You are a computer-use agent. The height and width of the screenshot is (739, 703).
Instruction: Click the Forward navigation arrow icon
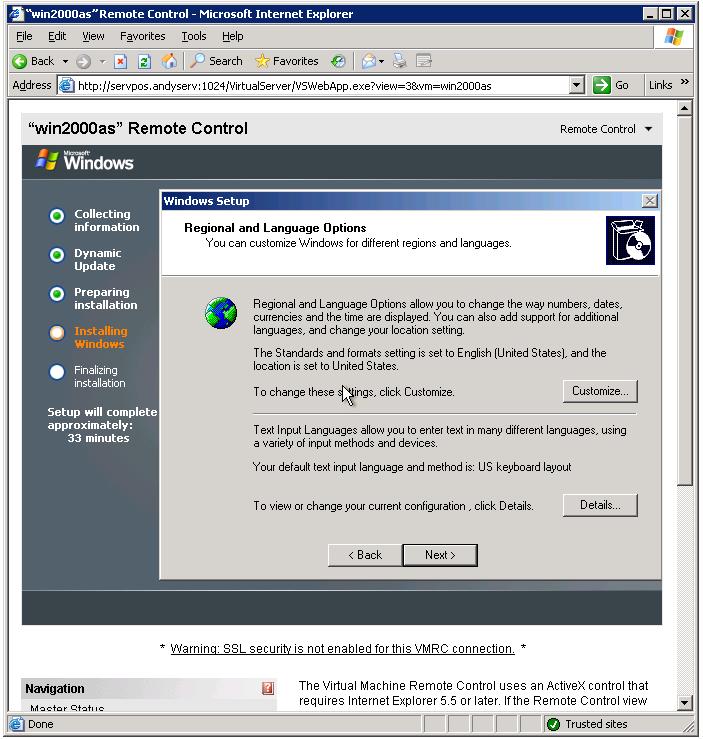coord(83,61)
